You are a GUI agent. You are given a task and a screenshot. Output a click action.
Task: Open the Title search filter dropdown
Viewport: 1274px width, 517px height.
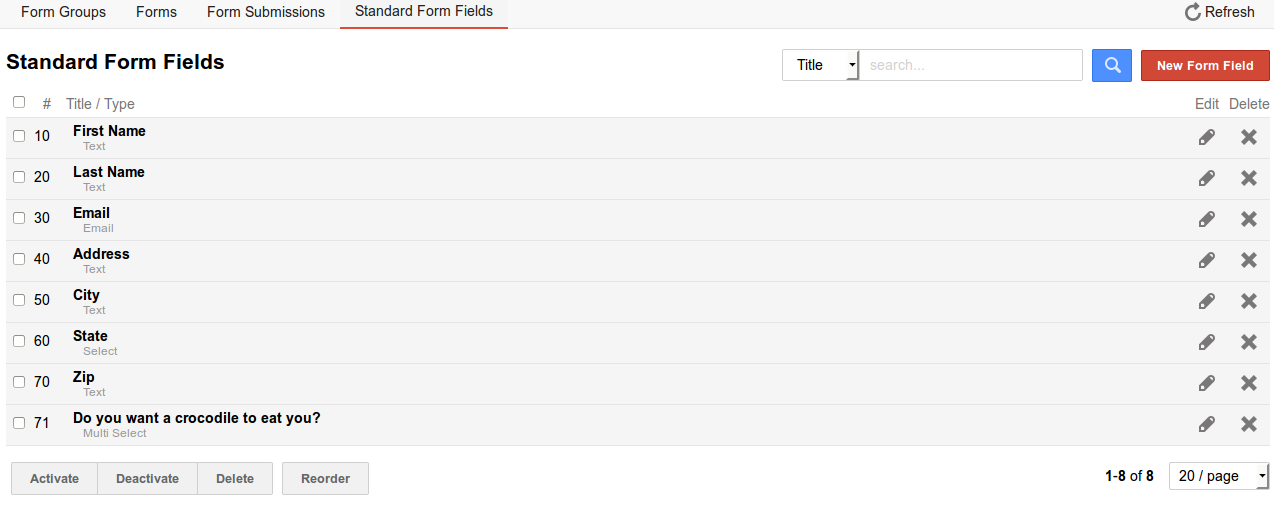click(820, 65)
